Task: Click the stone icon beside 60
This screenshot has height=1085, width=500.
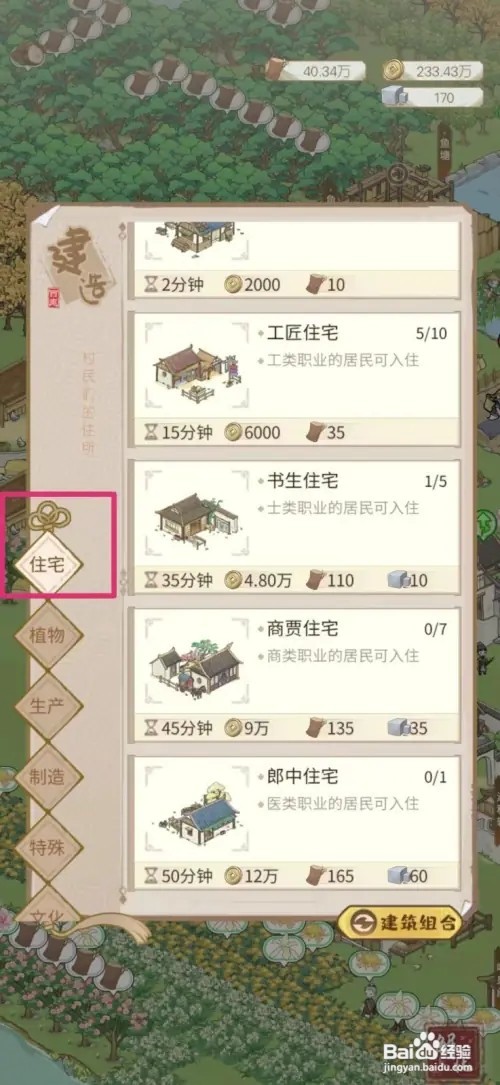Action: point(399,875)
